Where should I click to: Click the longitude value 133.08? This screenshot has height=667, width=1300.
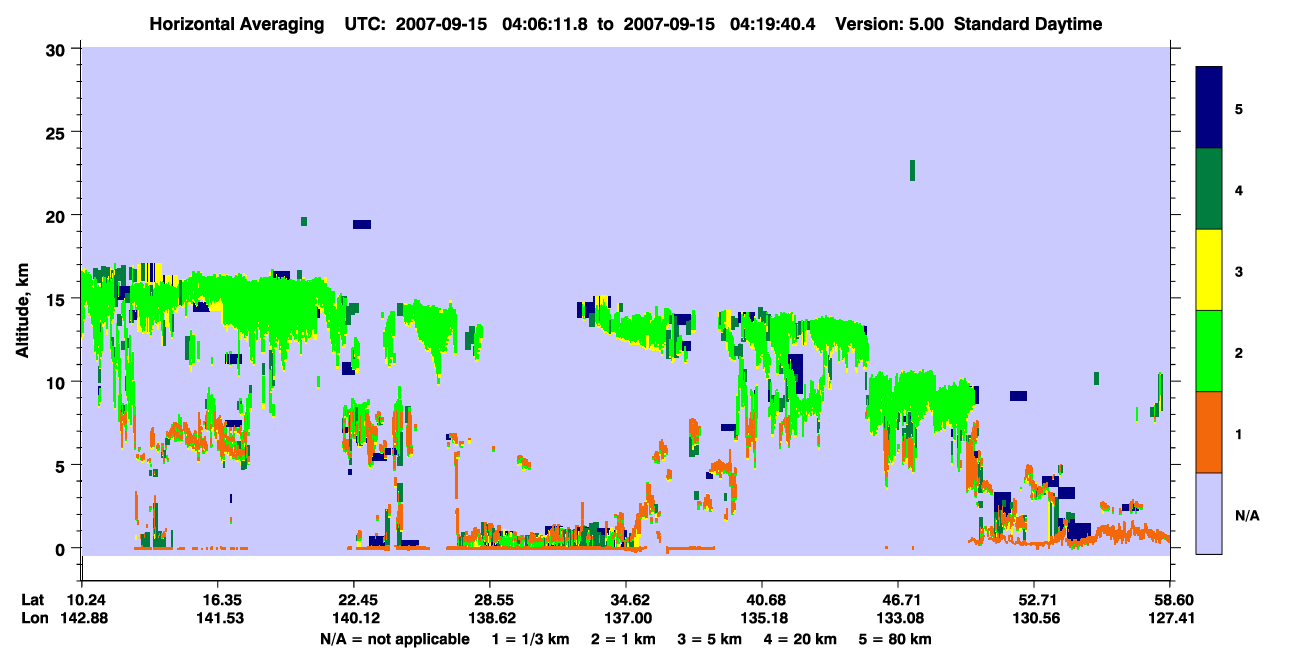pyautogui.click(x=898, y=618)
